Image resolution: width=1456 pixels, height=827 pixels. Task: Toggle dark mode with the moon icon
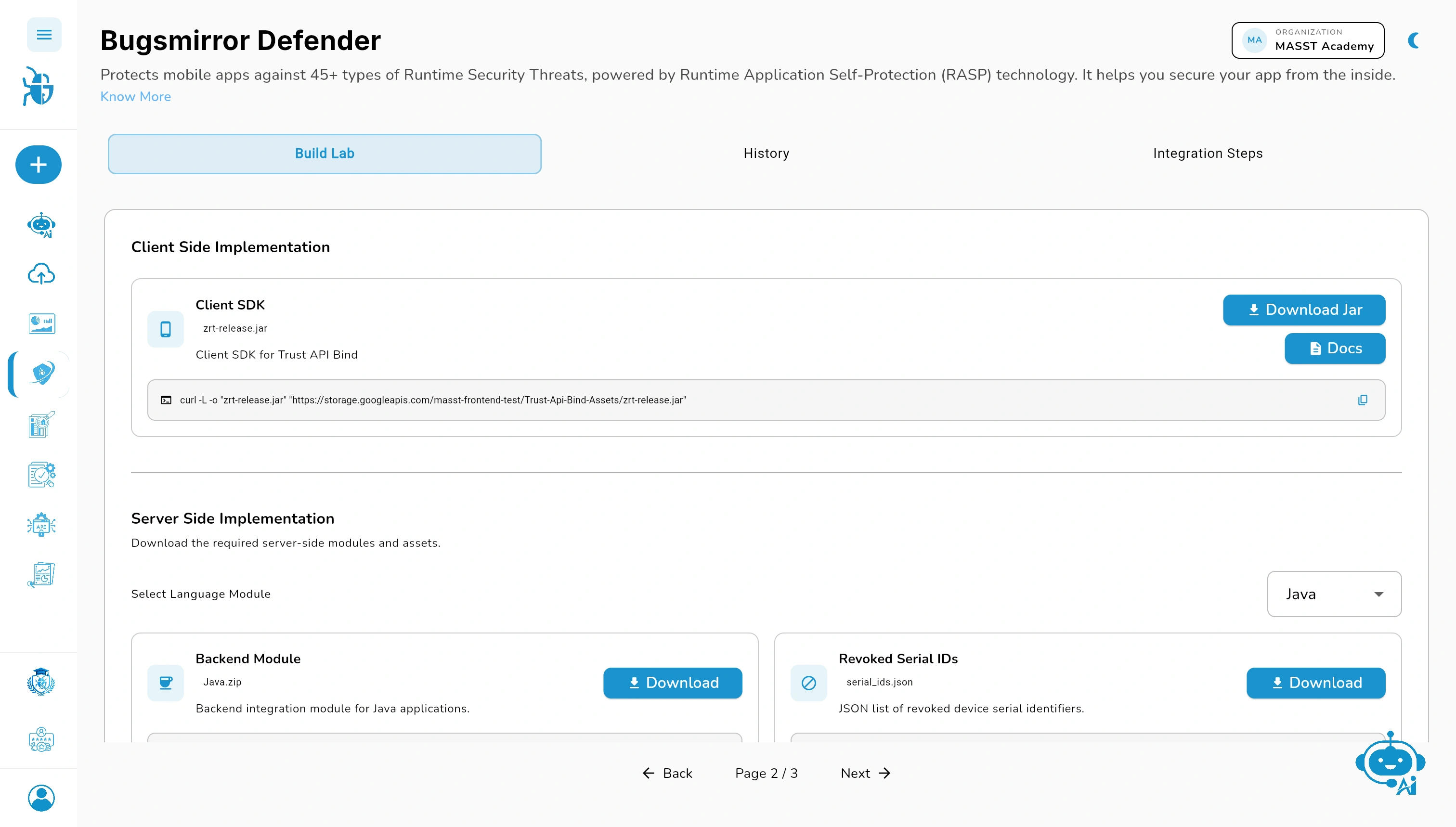click(x=1414, y=41)
